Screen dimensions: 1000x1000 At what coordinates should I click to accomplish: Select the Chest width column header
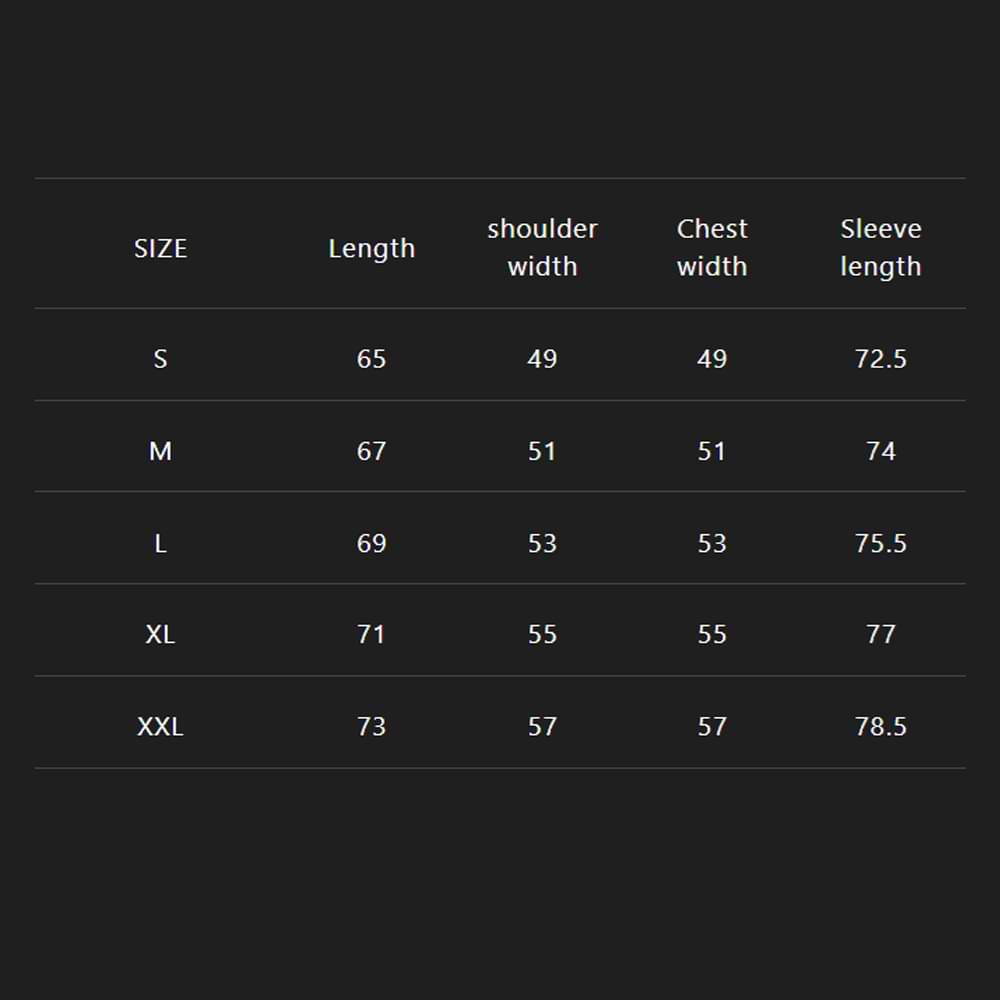point(712,247)
